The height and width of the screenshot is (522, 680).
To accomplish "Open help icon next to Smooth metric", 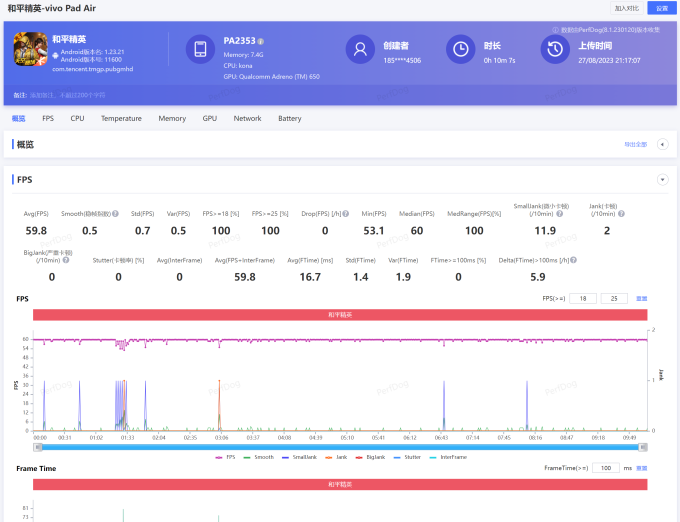I will [115, 214].
